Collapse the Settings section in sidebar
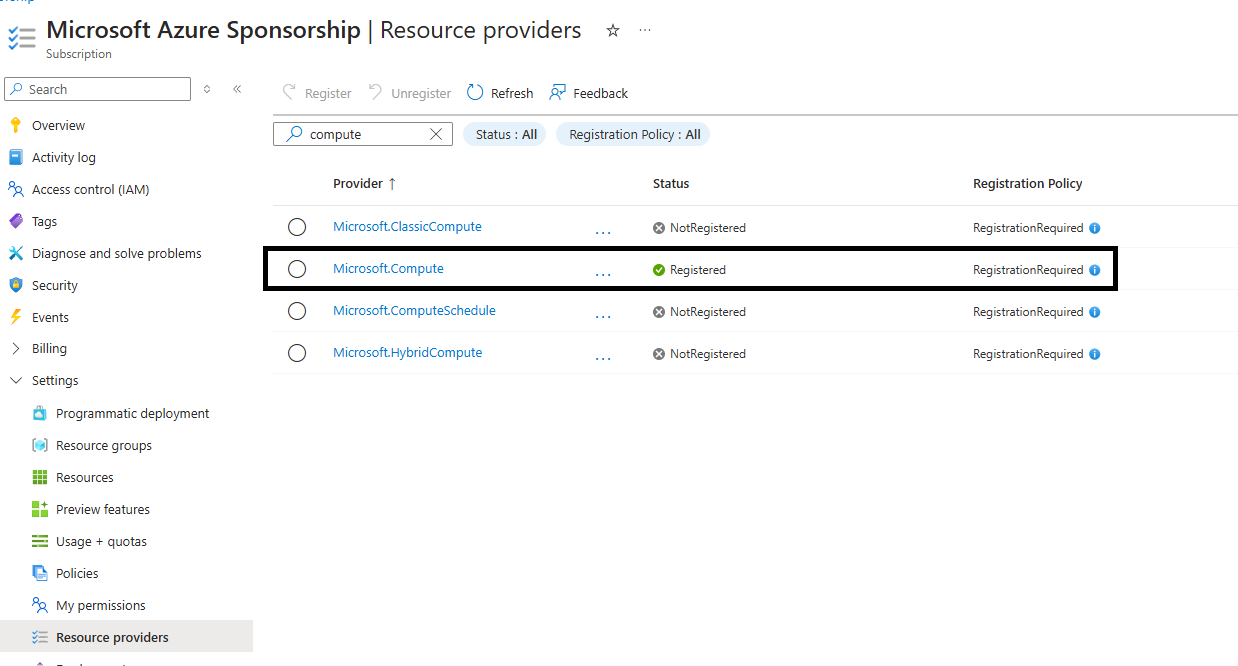The height and width of the screenshot is (666, 1238). pos(15,381)
